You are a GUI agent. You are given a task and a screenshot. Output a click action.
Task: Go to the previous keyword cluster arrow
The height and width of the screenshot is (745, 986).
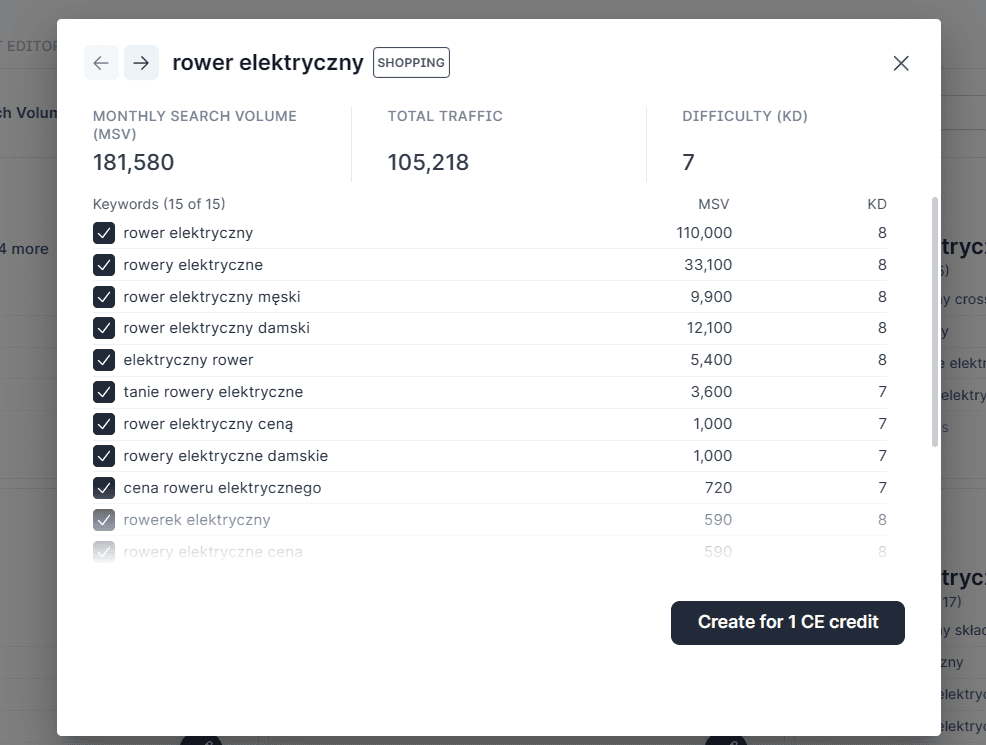coord(101,63)
